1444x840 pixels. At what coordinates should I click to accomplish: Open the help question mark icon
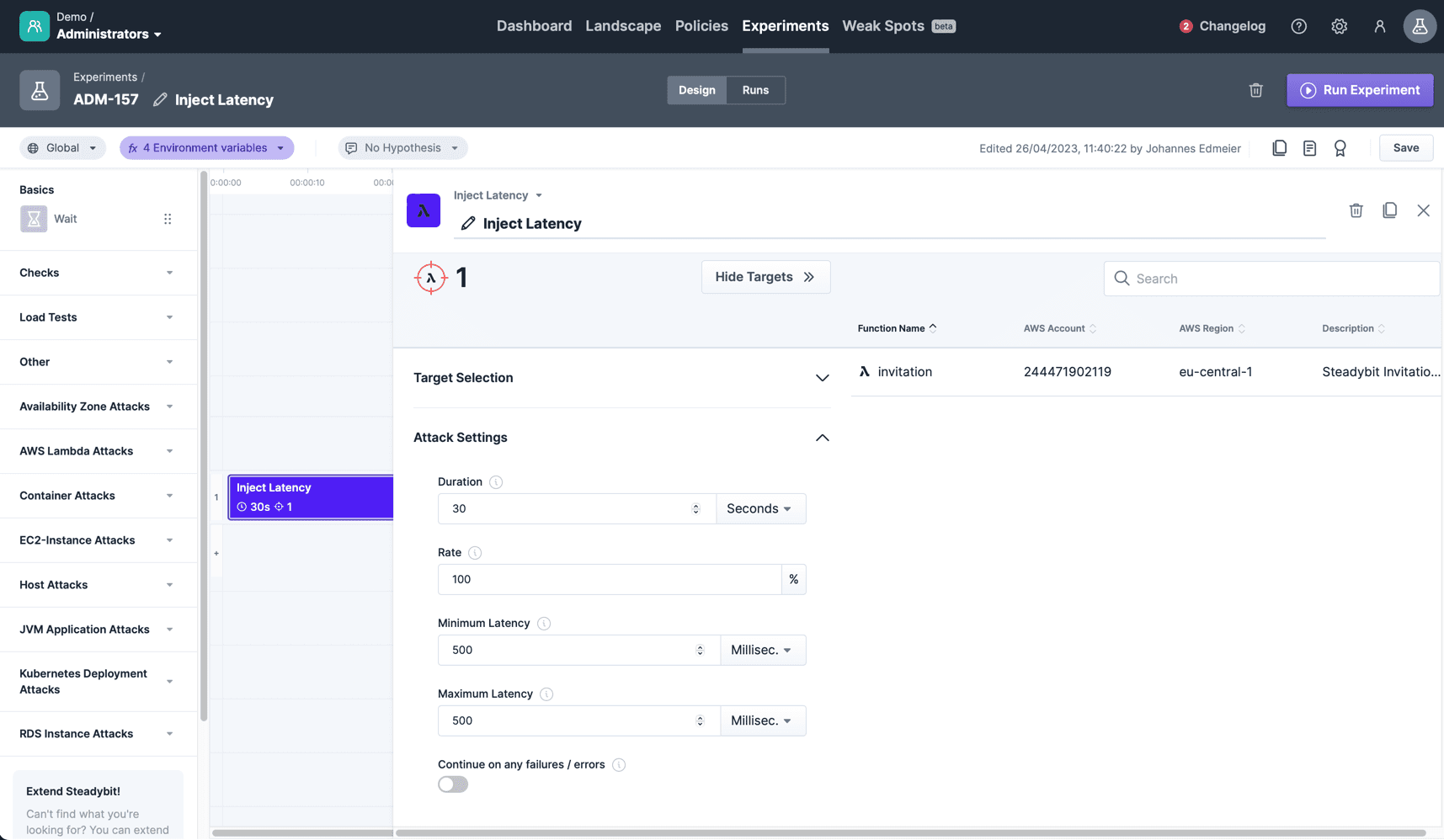click(x=1298, y=26)
